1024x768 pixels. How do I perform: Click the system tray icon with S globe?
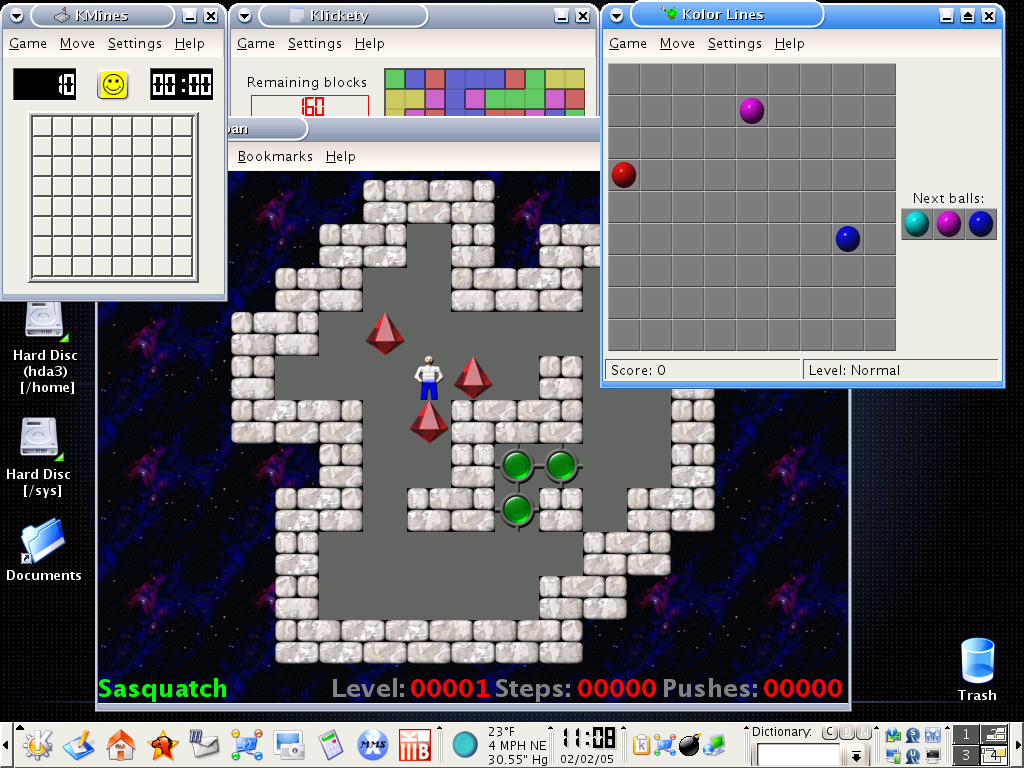click(913, 735)
